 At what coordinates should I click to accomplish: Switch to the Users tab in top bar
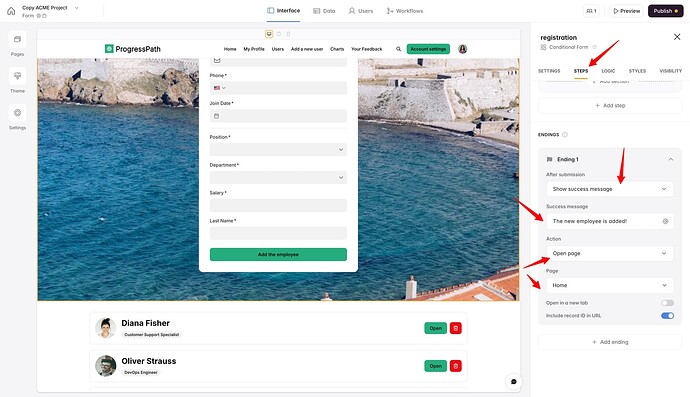pos(361,11)
